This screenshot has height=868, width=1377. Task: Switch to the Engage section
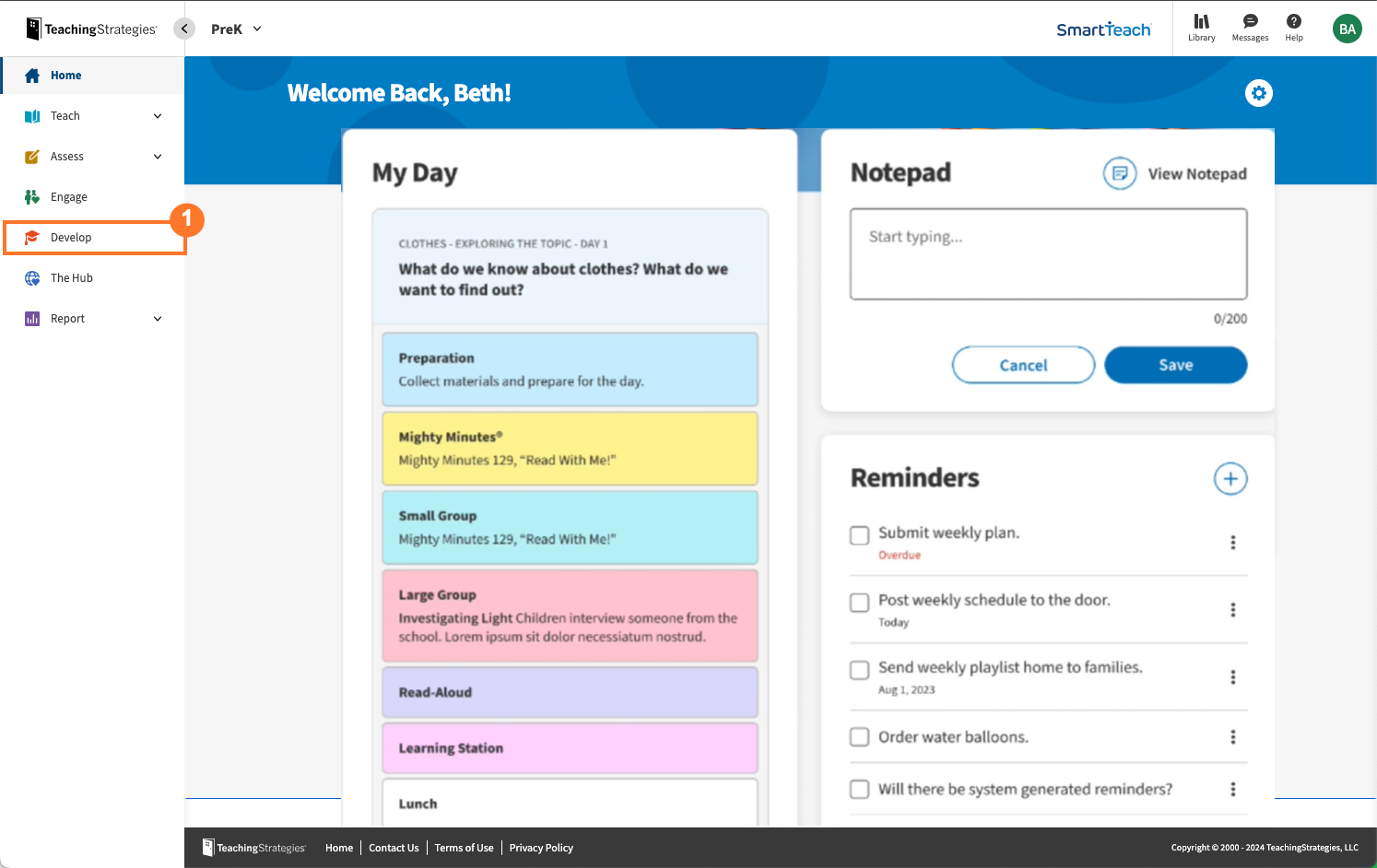tap(67, 196)
